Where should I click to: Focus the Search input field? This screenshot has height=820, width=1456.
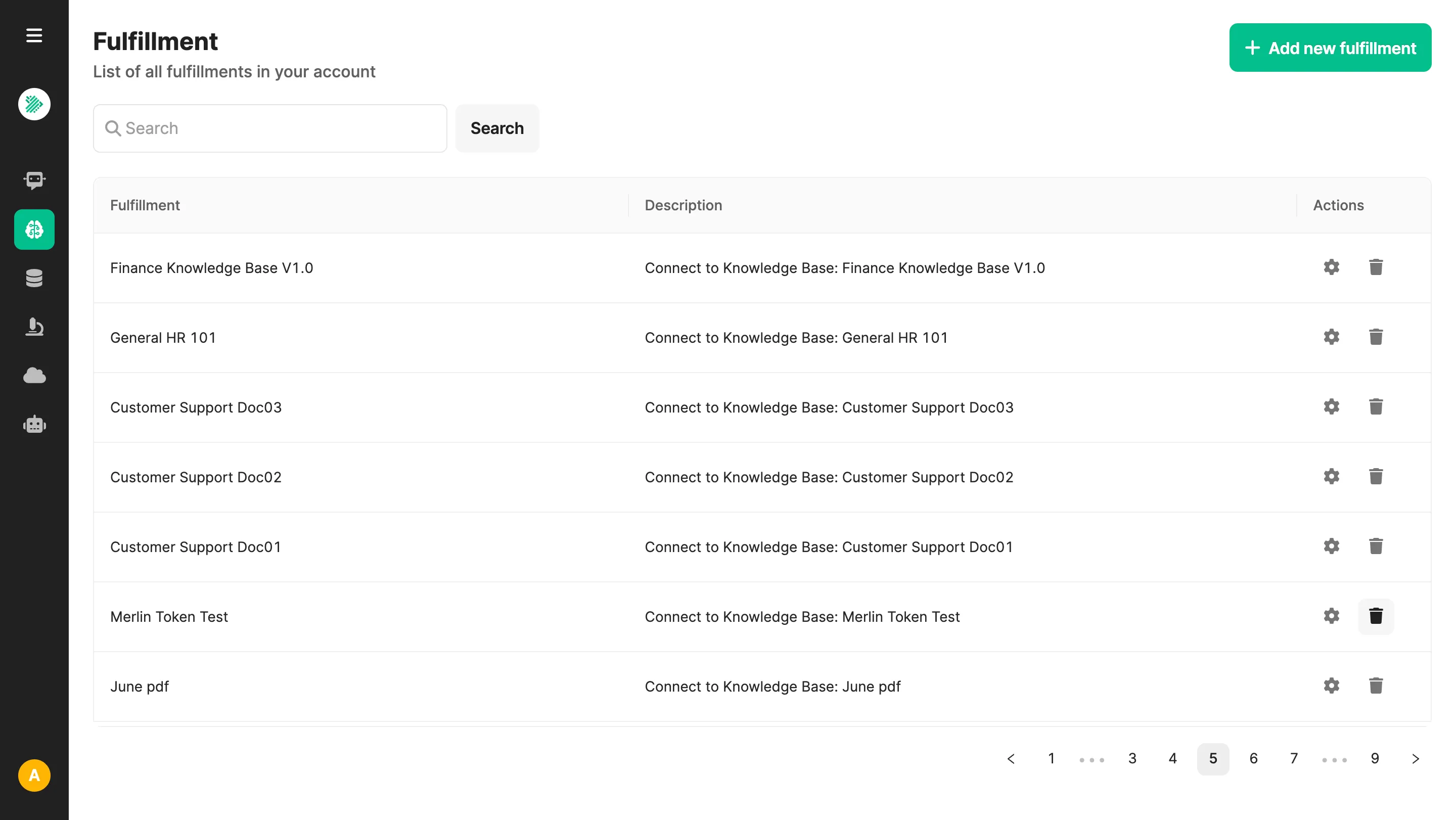pos(269,128)
